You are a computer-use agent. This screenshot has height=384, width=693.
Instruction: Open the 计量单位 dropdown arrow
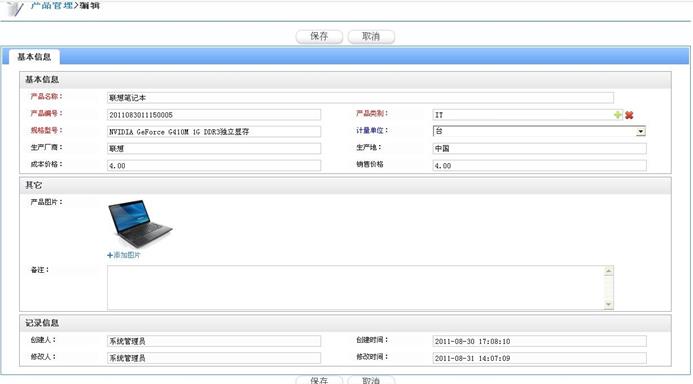point(640,131)
